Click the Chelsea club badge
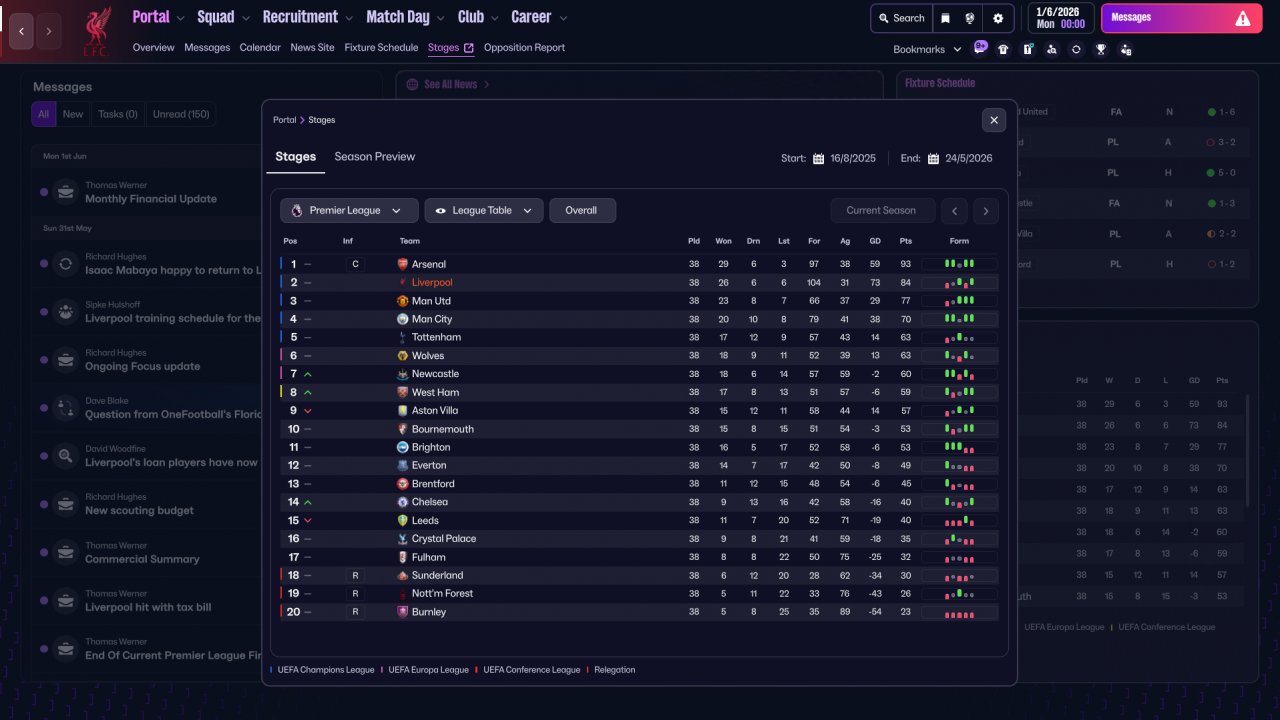Image resolution: width=1280 pixels, height=720 pixels. click(403, 502)
